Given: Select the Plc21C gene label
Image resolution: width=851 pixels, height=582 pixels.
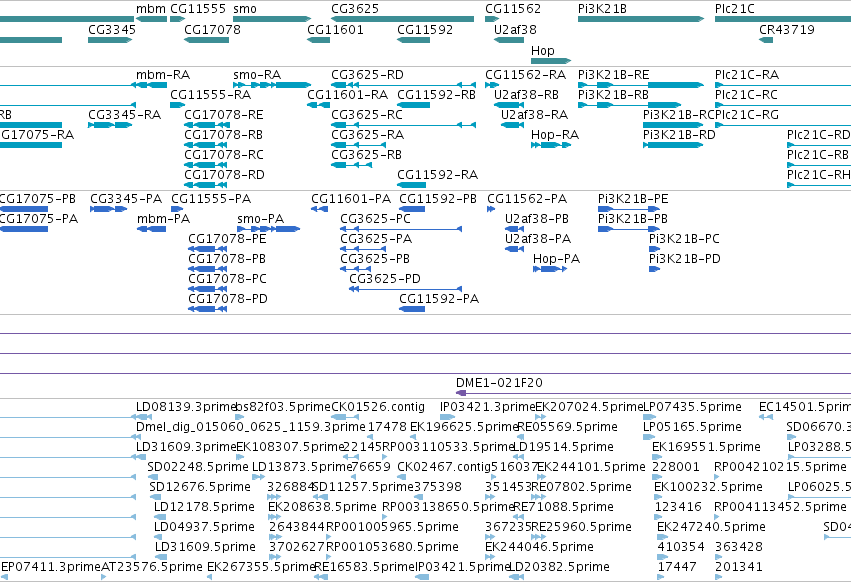Looking at the screenshot, I should 735,9.
